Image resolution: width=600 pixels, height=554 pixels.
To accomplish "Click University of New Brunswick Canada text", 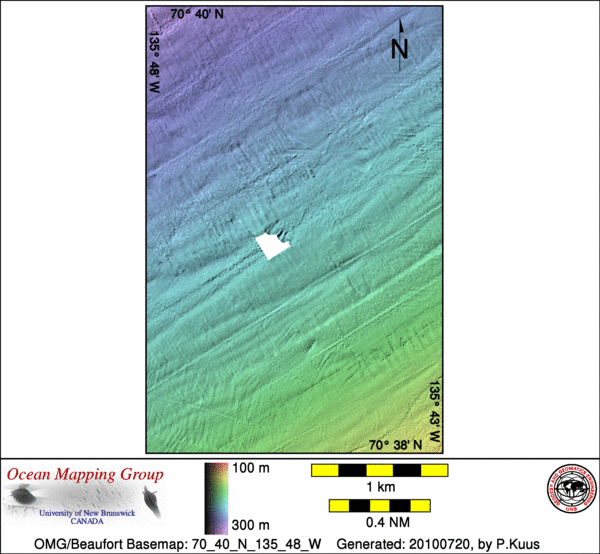I will [x=82, y=517].
